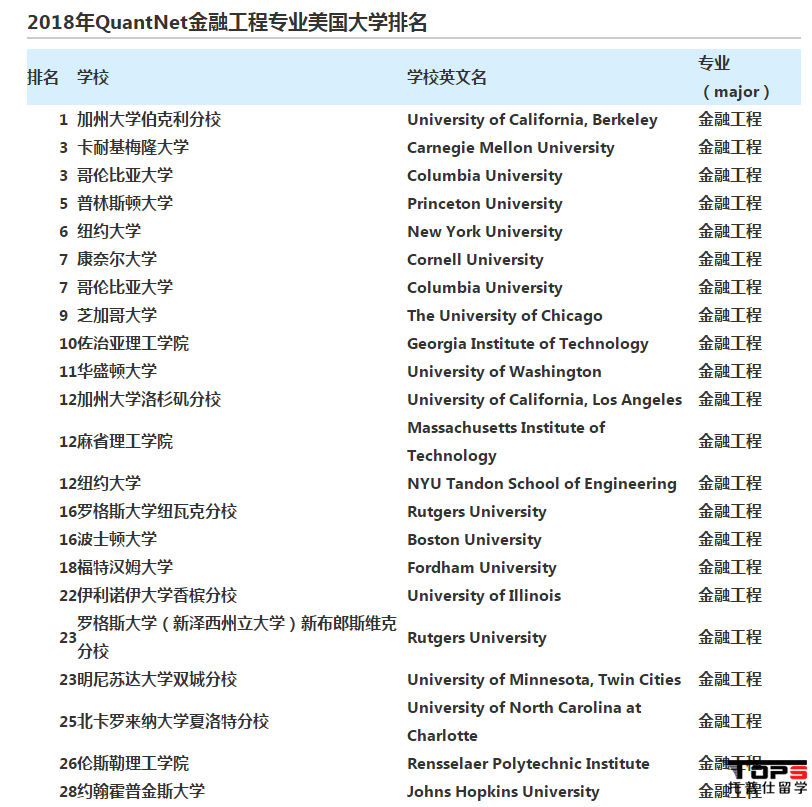The image size is (812, 807).
Task: Click rank number "1" beside 加州大学伯克利分校
Action: click(64, 120)
